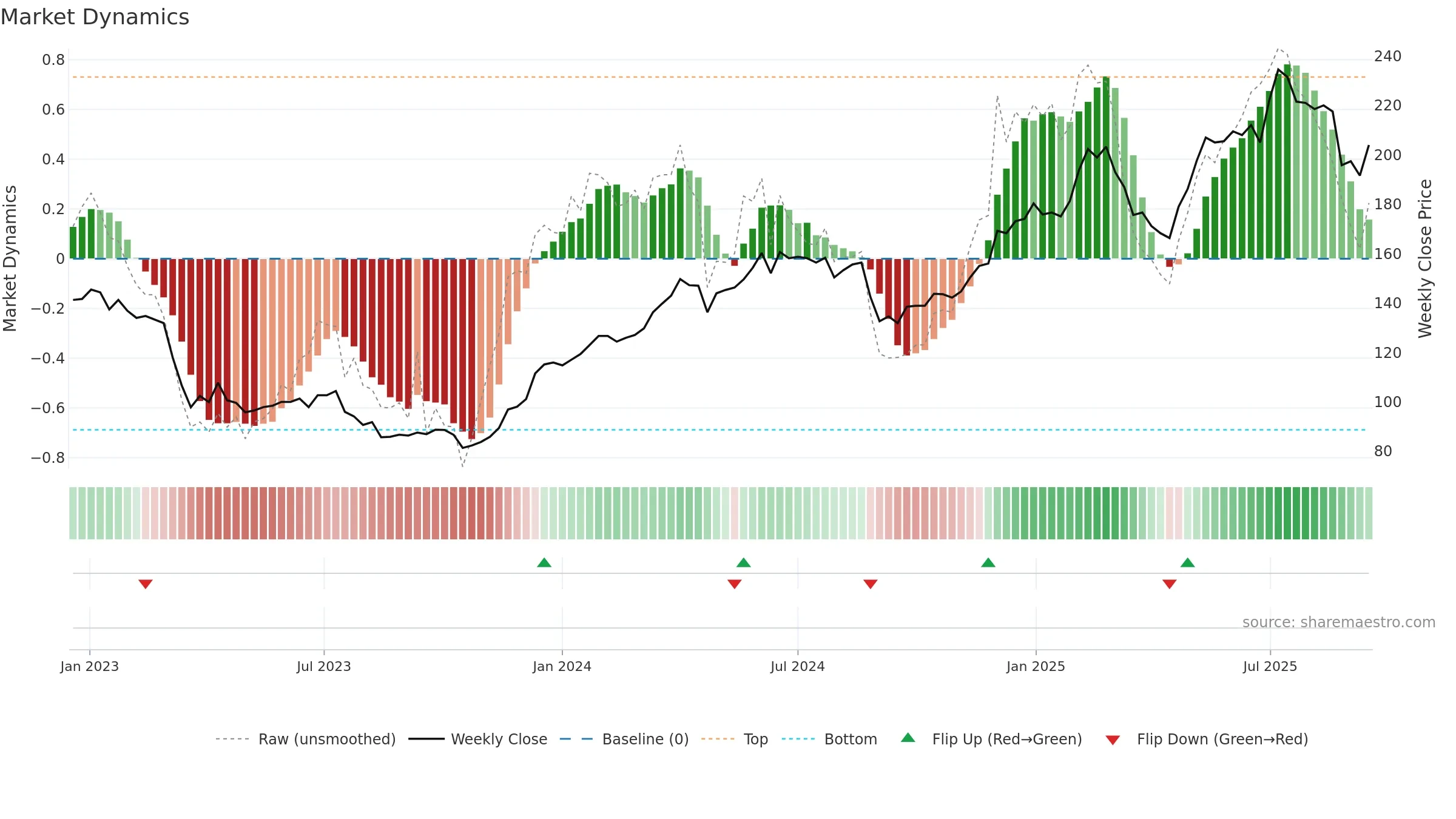Click the Jan 2024 x-axis label

point(562,666)
